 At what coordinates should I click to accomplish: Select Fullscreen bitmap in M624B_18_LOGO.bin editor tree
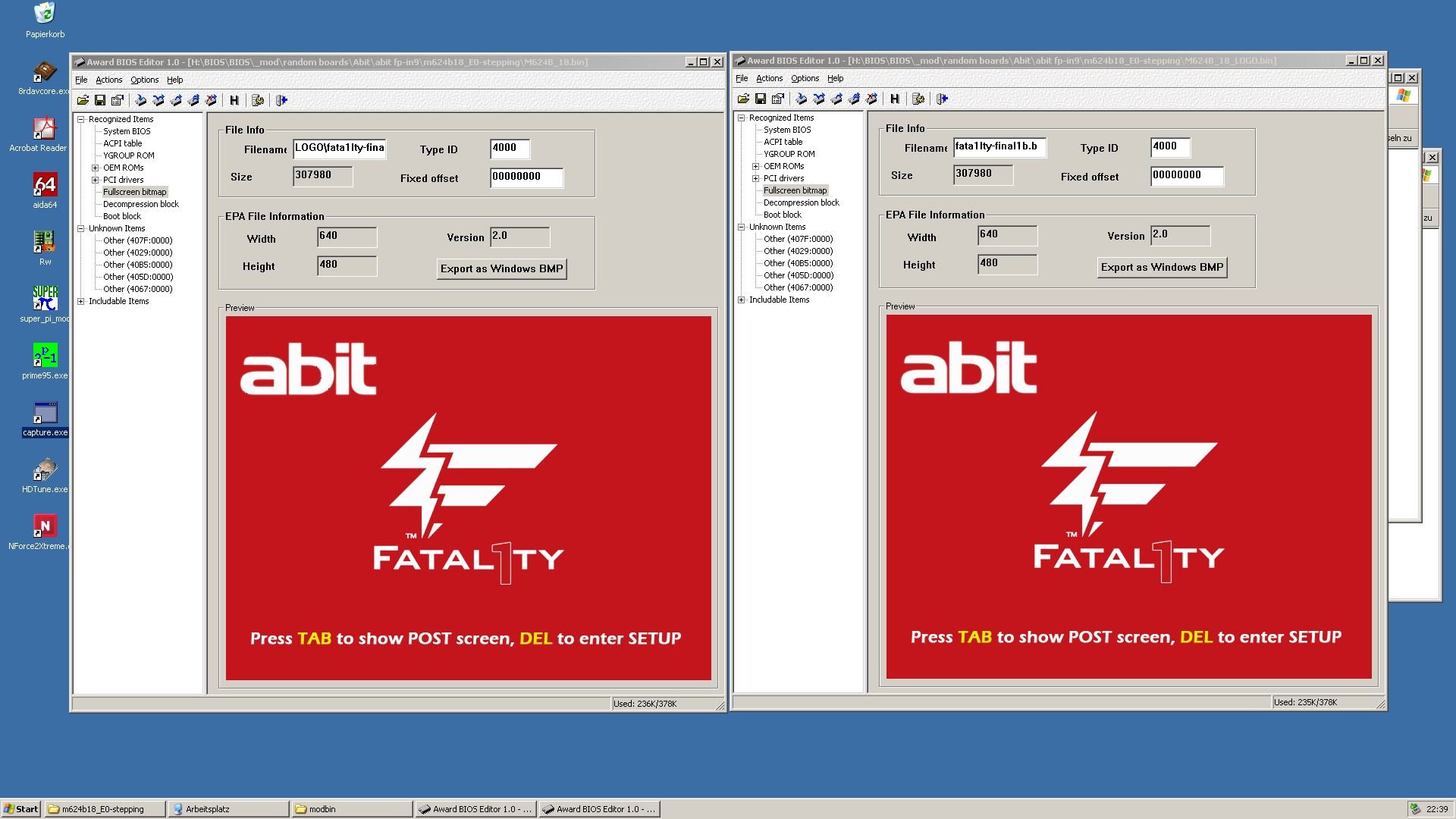795,190
